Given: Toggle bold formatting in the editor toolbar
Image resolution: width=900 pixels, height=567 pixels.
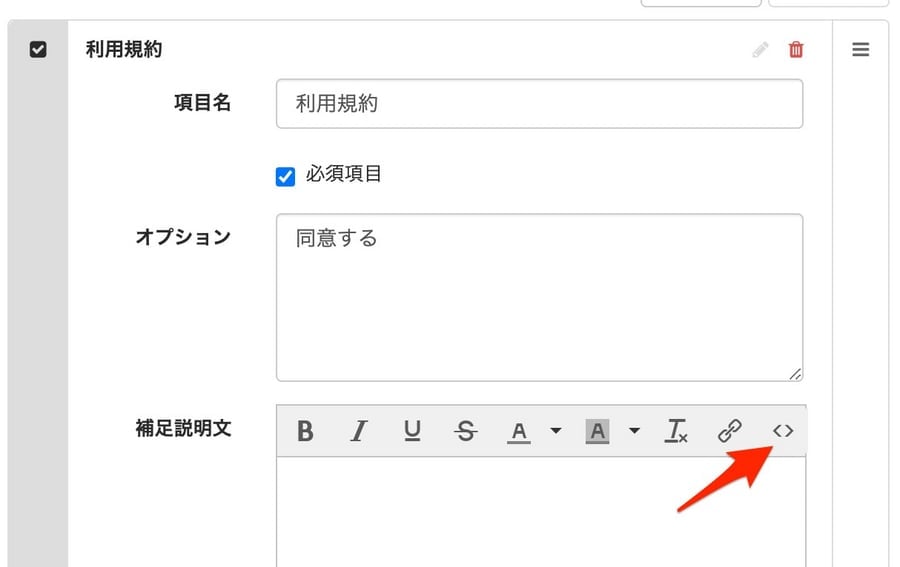Looking at the screenshot, I should 306,431.
